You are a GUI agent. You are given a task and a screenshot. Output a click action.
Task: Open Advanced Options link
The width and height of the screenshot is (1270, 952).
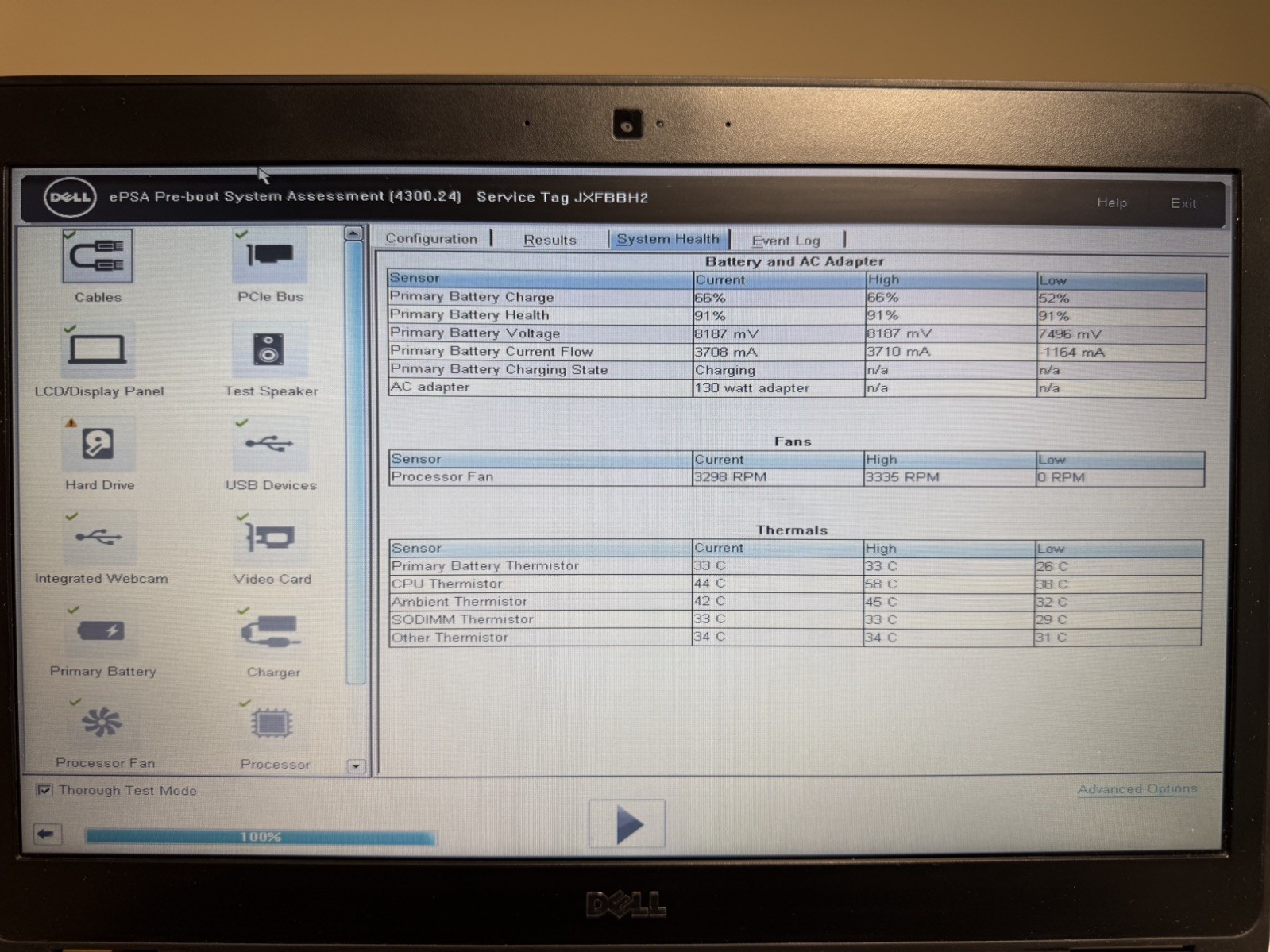(1137, 788)
